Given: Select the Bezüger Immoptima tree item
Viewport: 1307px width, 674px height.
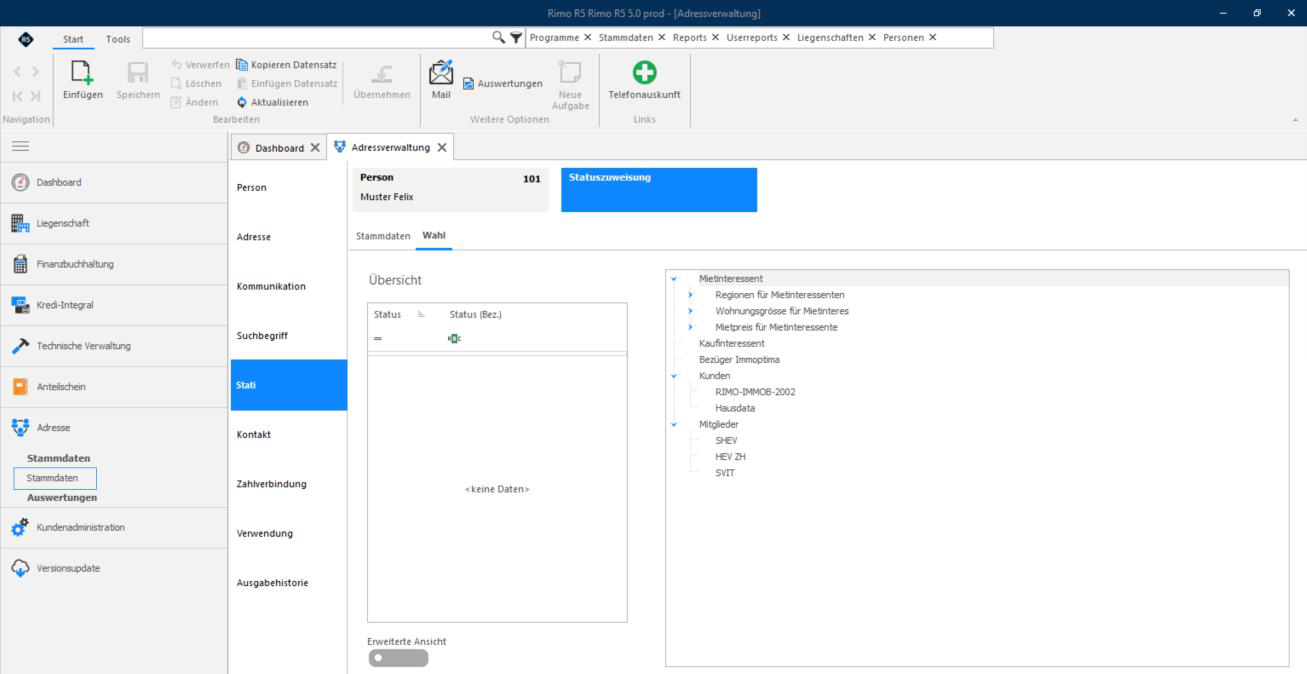Looking at the screenshot, I should 739,359.
